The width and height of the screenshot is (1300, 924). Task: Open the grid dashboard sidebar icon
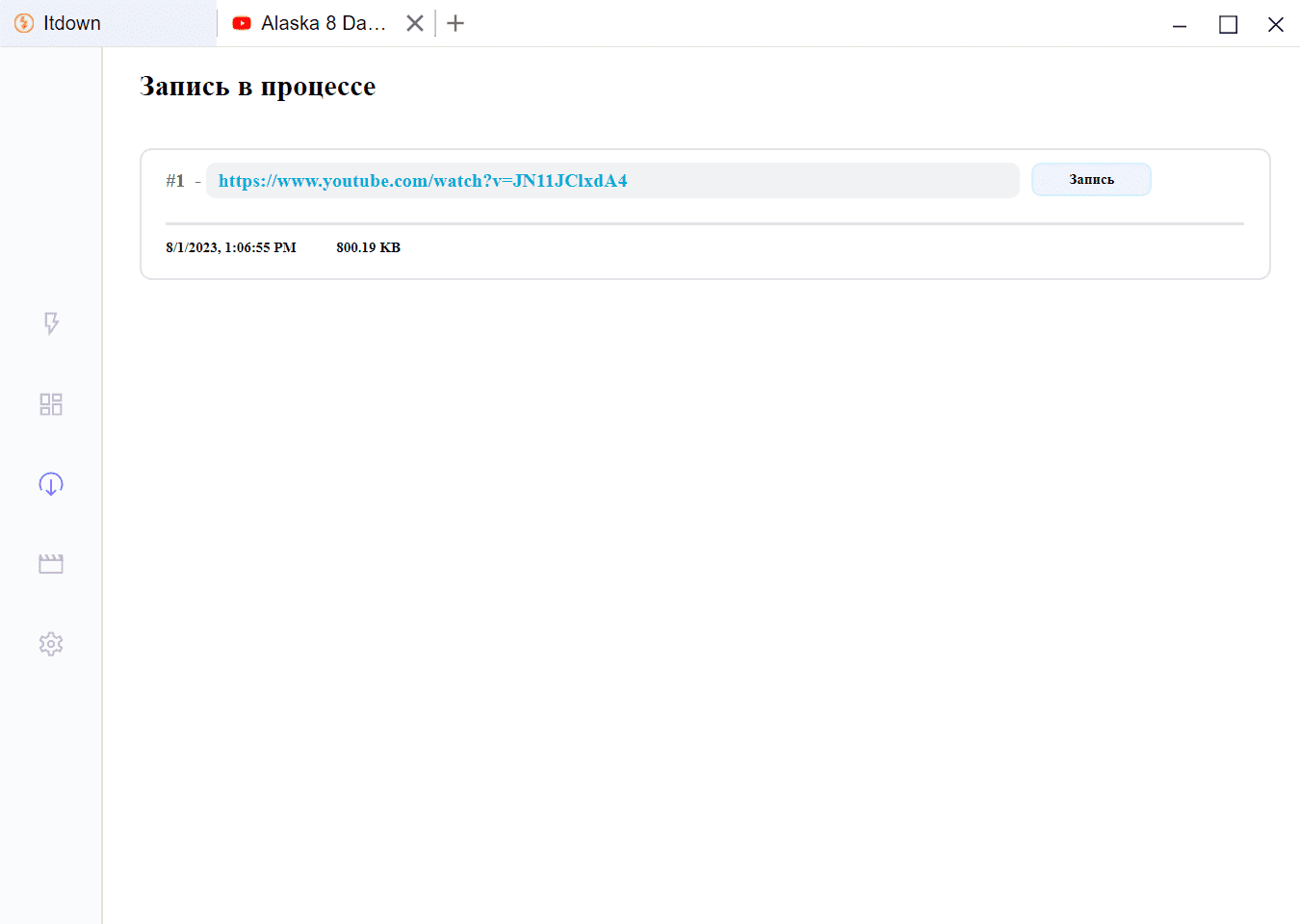(51, 404)
